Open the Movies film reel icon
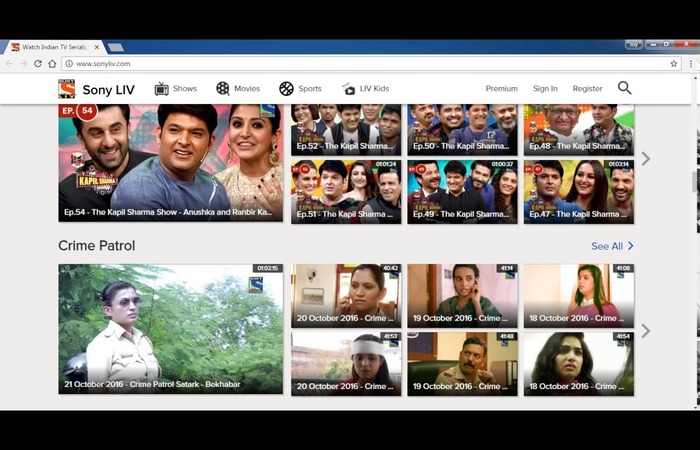 pyautogui.click(x=223, y=88)
